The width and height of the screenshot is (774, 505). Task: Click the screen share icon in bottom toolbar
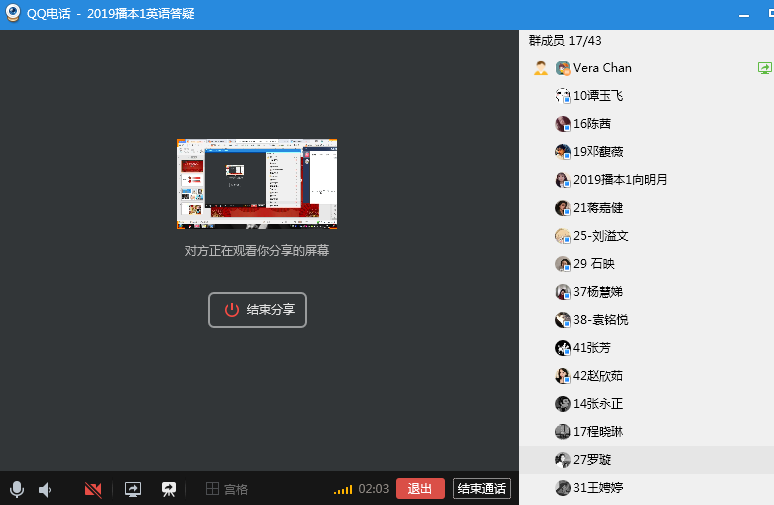click(133, 489)
